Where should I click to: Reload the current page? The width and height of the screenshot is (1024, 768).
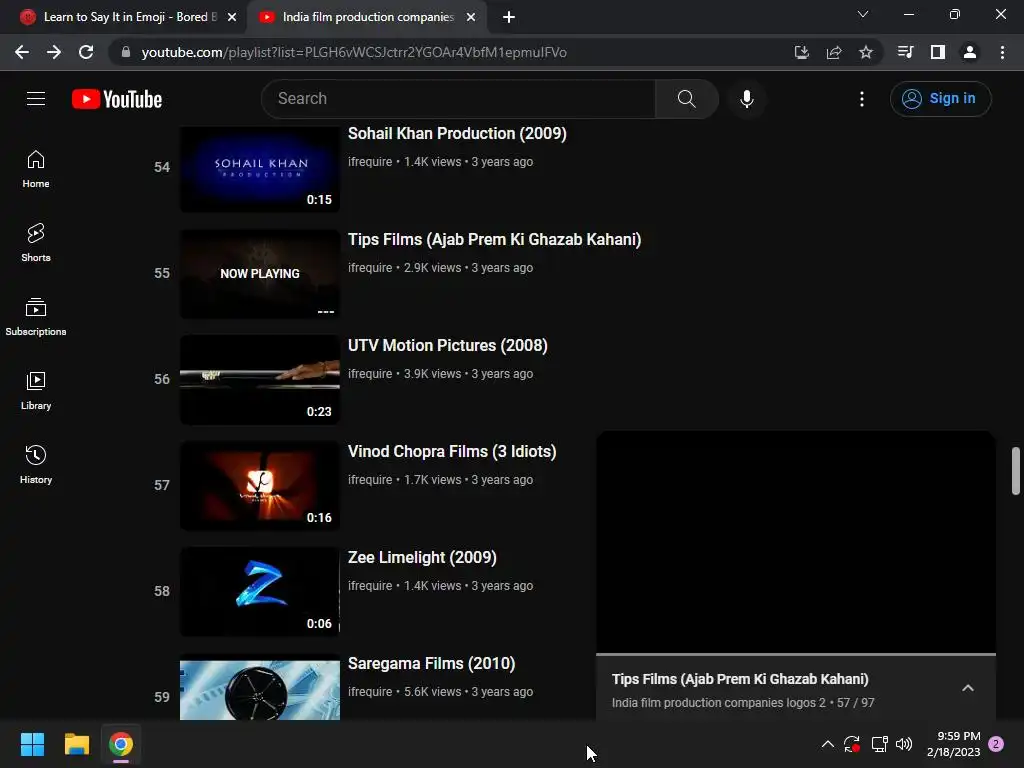(86, 52)
